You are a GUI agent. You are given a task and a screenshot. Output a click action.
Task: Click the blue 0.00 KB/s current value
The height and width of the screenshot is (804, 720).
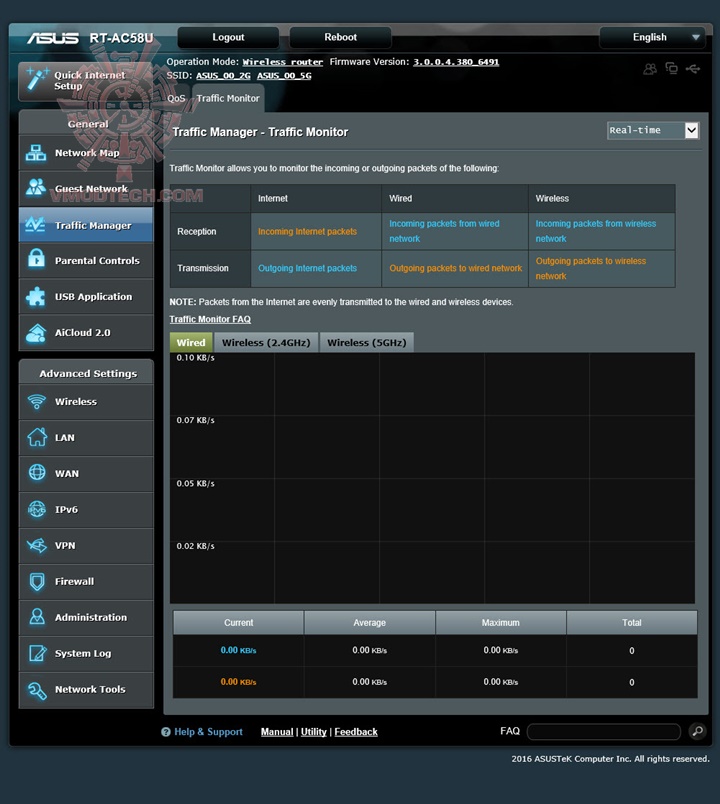pyautogui.click(x=238, y=650)
